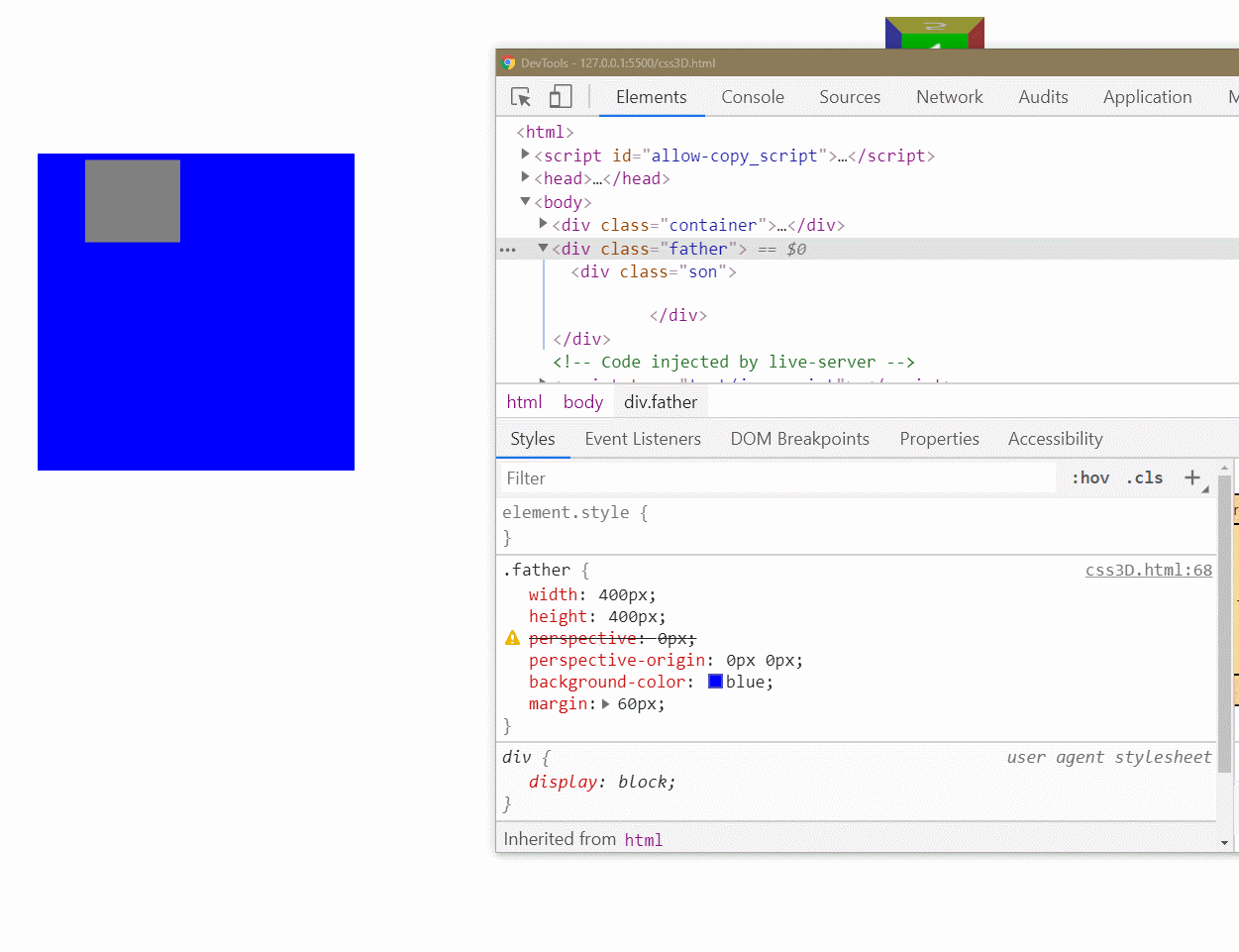Click the element.style rule header
1239x952 pixels.
coord(575,513)
